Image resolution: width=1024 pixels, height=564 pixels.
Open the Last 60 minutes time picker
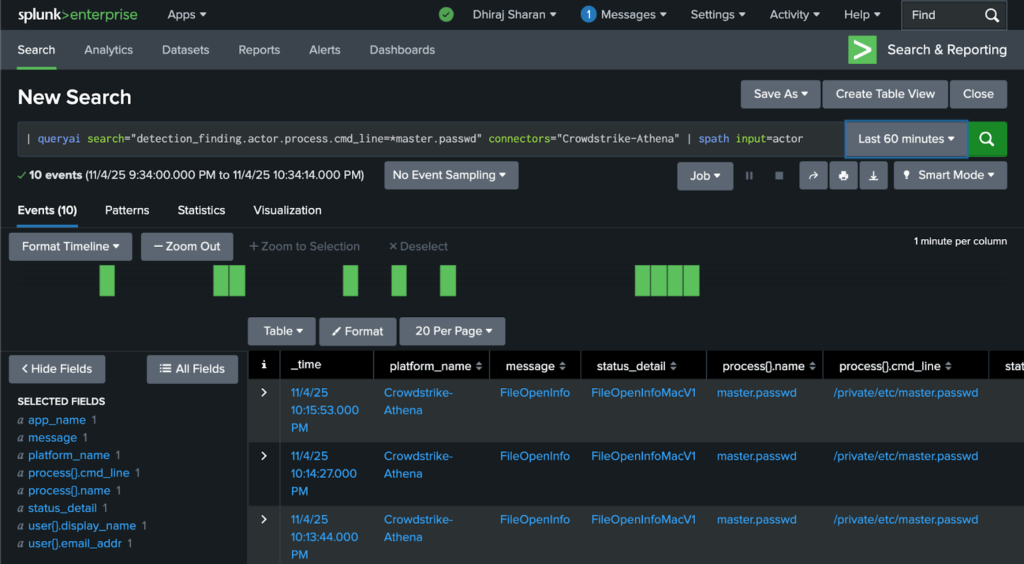[906, 139]
